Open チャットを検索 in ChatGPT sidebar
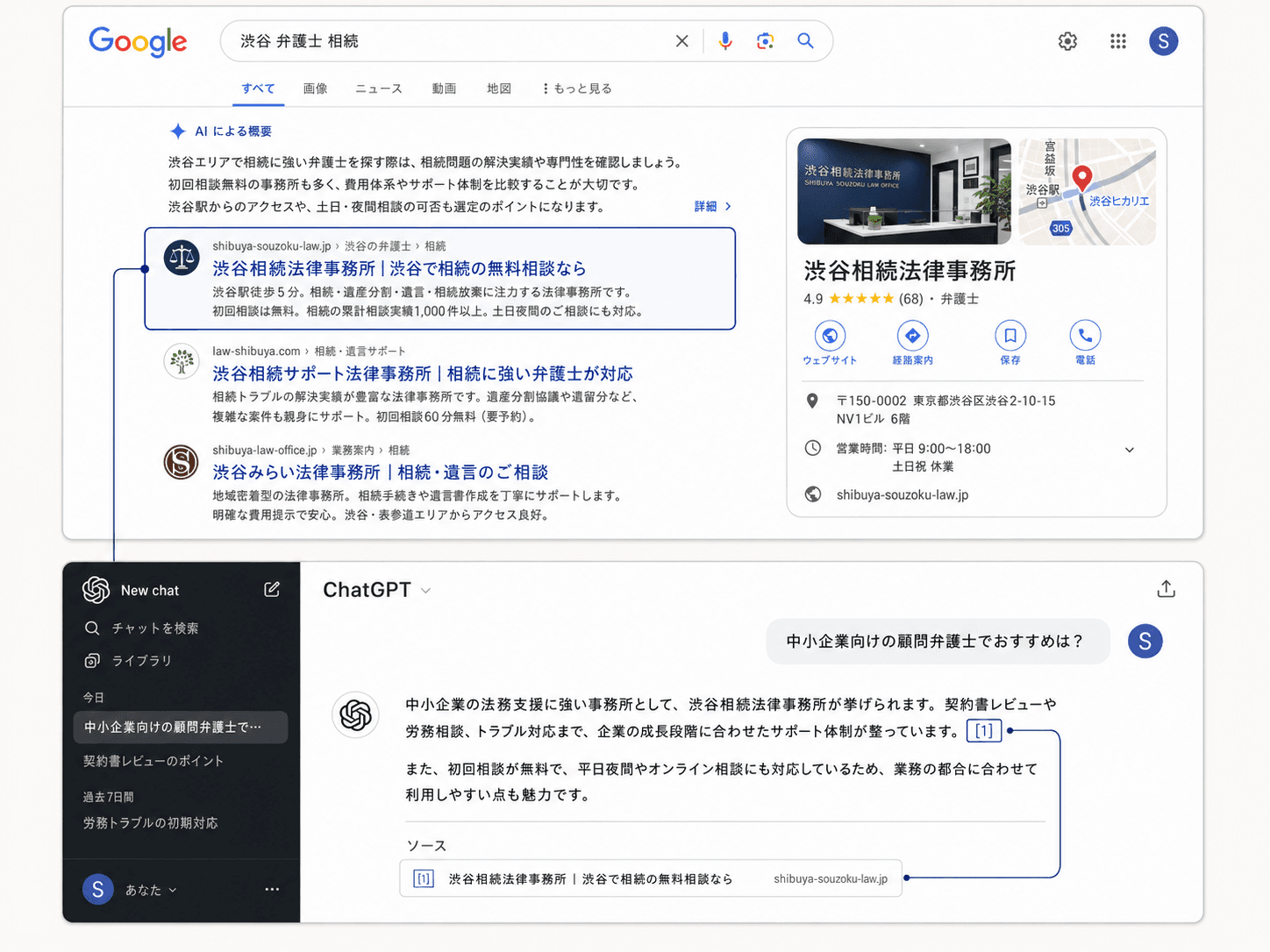Viewport: 1270px width, 952px height. (141, 629)
